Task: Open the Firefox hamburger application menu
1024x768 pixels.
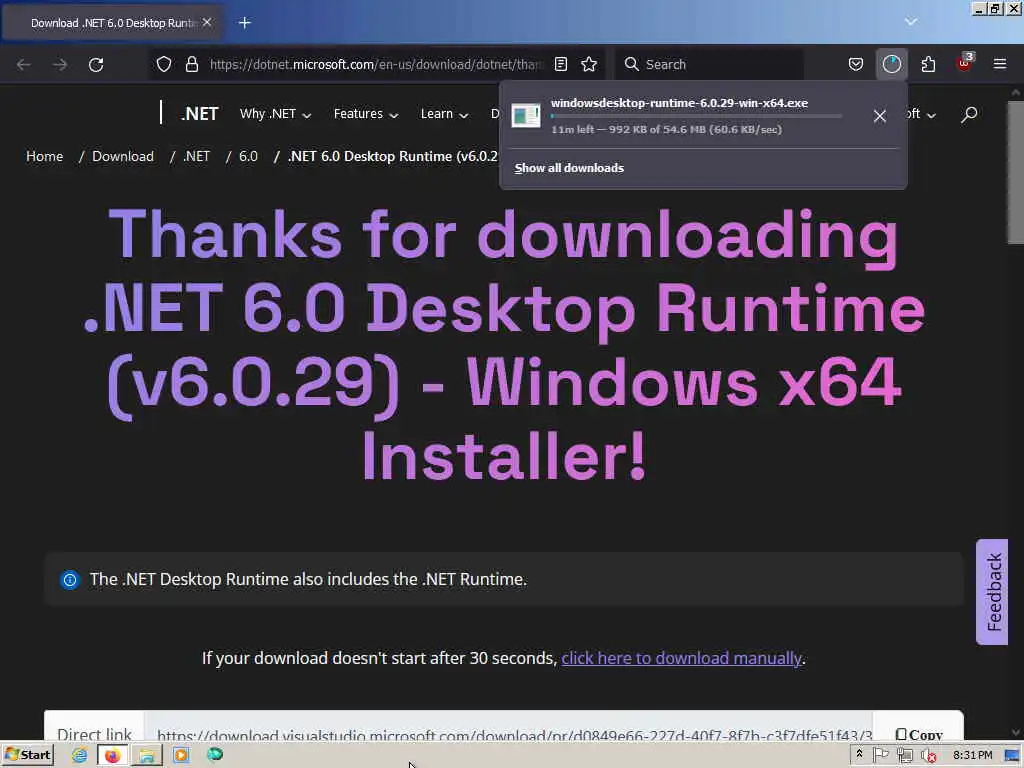Action: click(1000, 64)
